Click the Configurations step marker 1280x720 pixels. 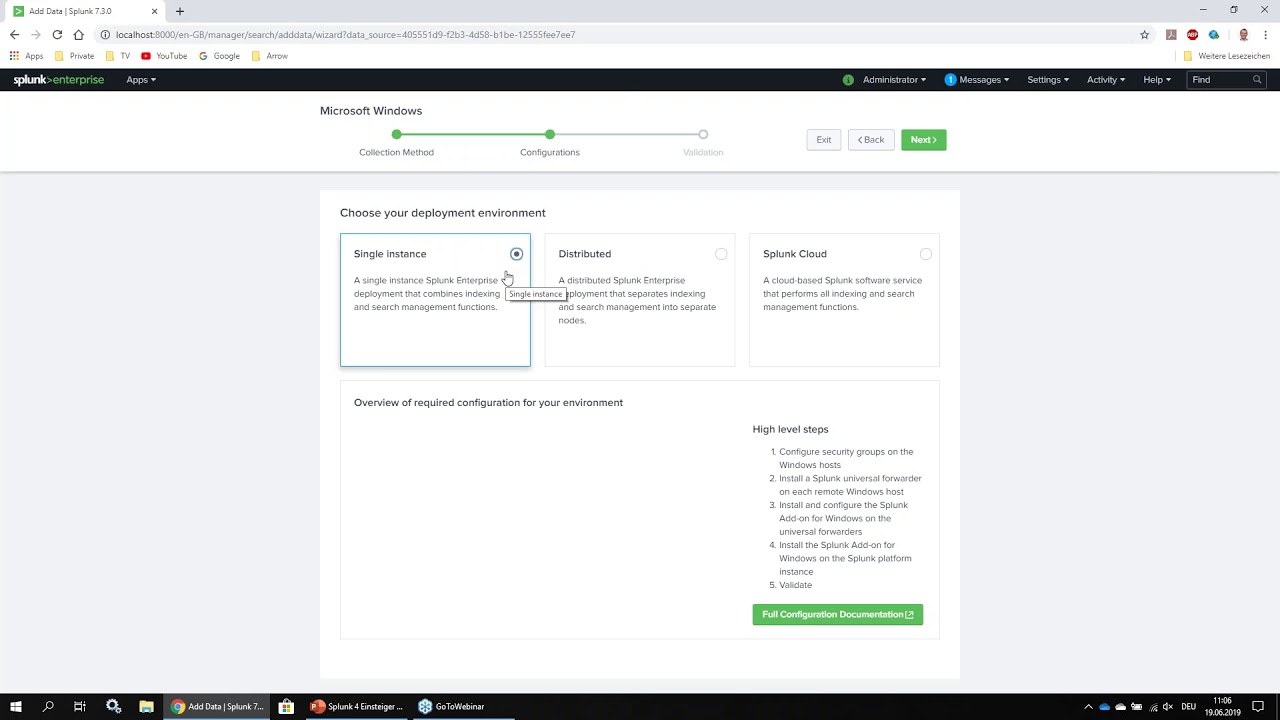(x=550, y=134)
